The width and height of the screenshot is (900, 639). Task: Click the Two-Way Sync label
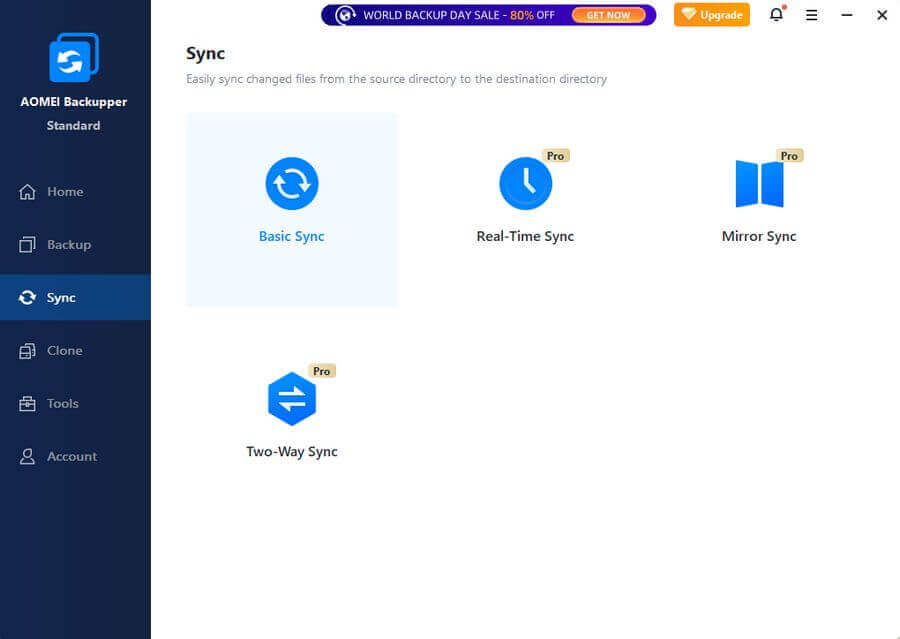[292, 452]
